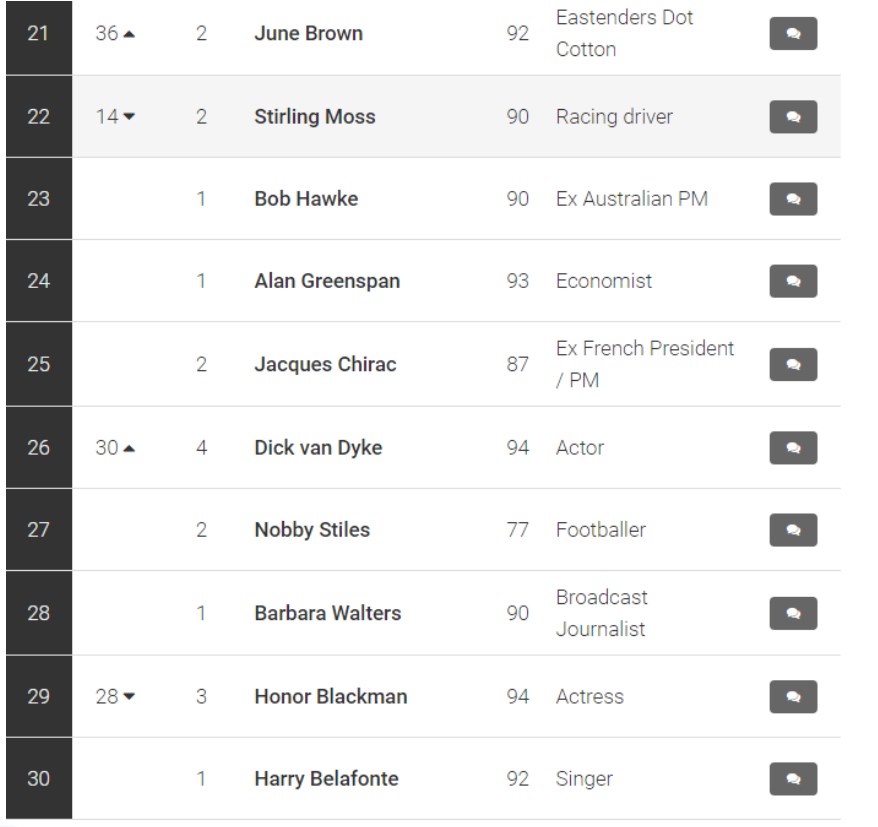Screen dimensions: 878x827
Task: Click the up arrow beside 36
Action: click(x=129, y=34)
